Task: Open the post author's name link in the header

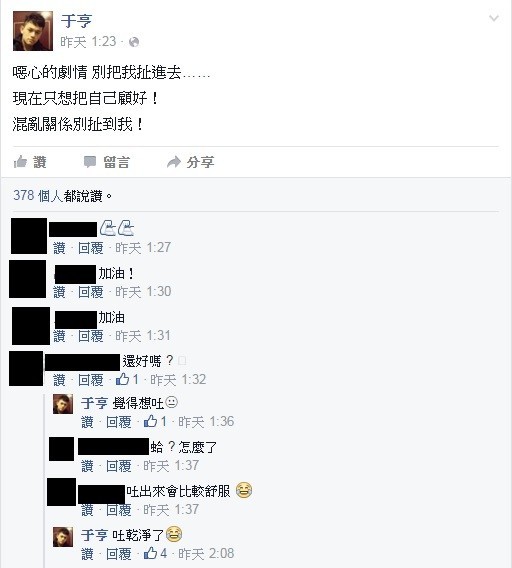Action: 76,21
